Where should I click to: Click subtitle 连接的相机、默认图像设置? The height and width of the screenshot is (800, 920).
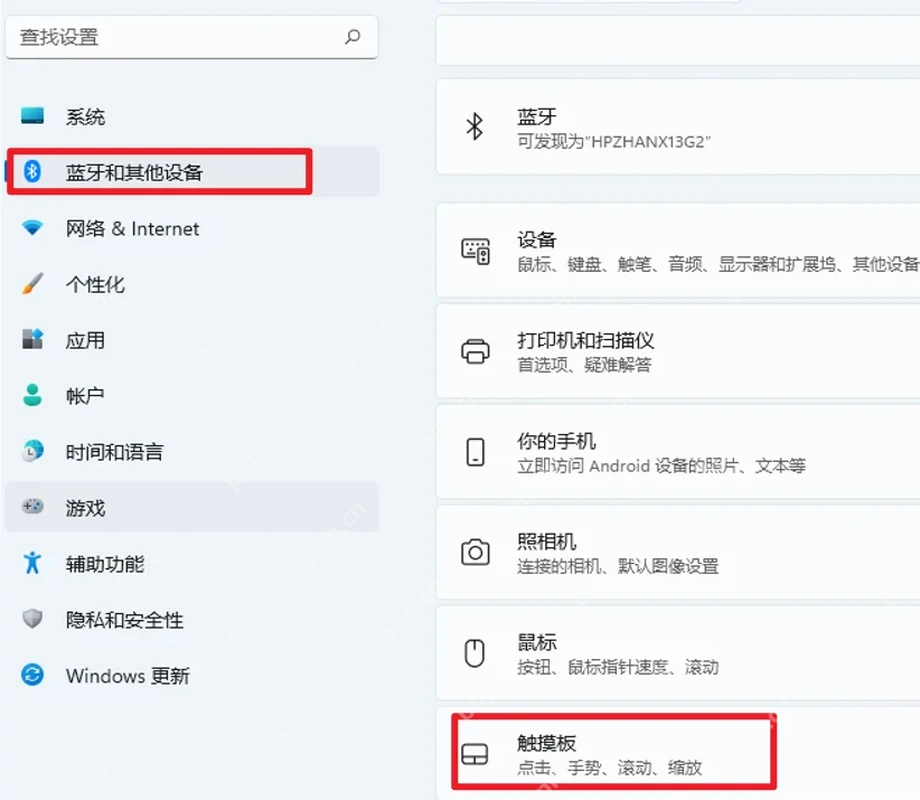[x=618, y=566]
